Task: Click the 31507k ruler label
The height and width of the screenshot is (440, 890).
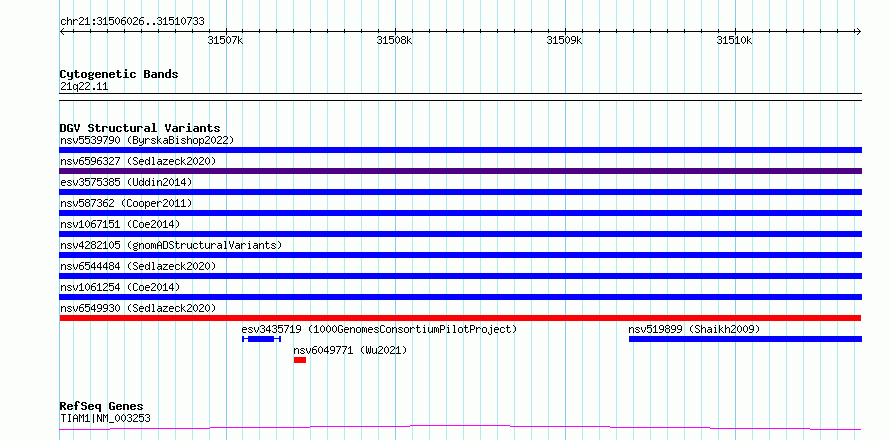Action: [x=225, y=40]
